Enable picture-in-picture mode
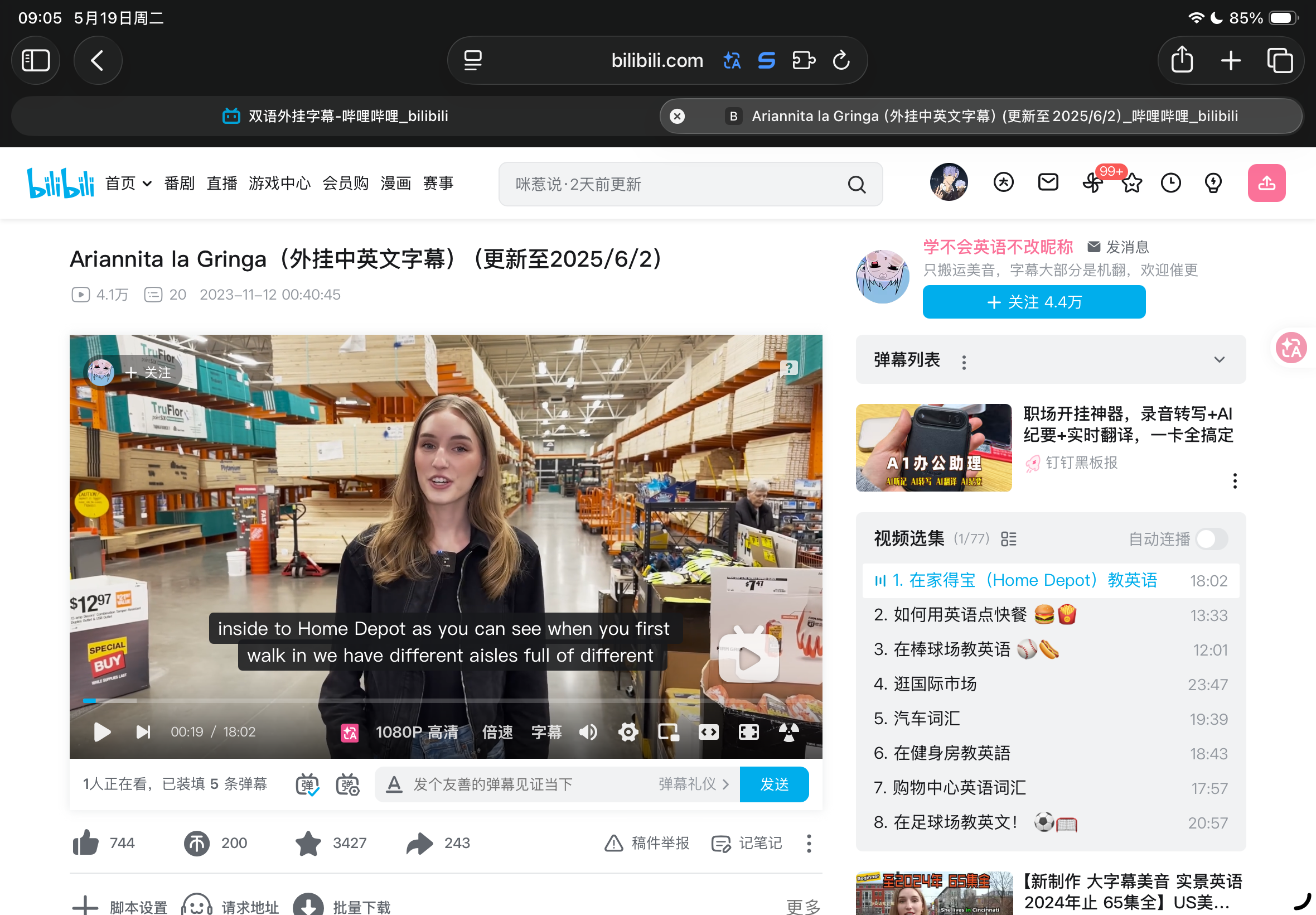The image size is (1316, 915). [668, 732]
